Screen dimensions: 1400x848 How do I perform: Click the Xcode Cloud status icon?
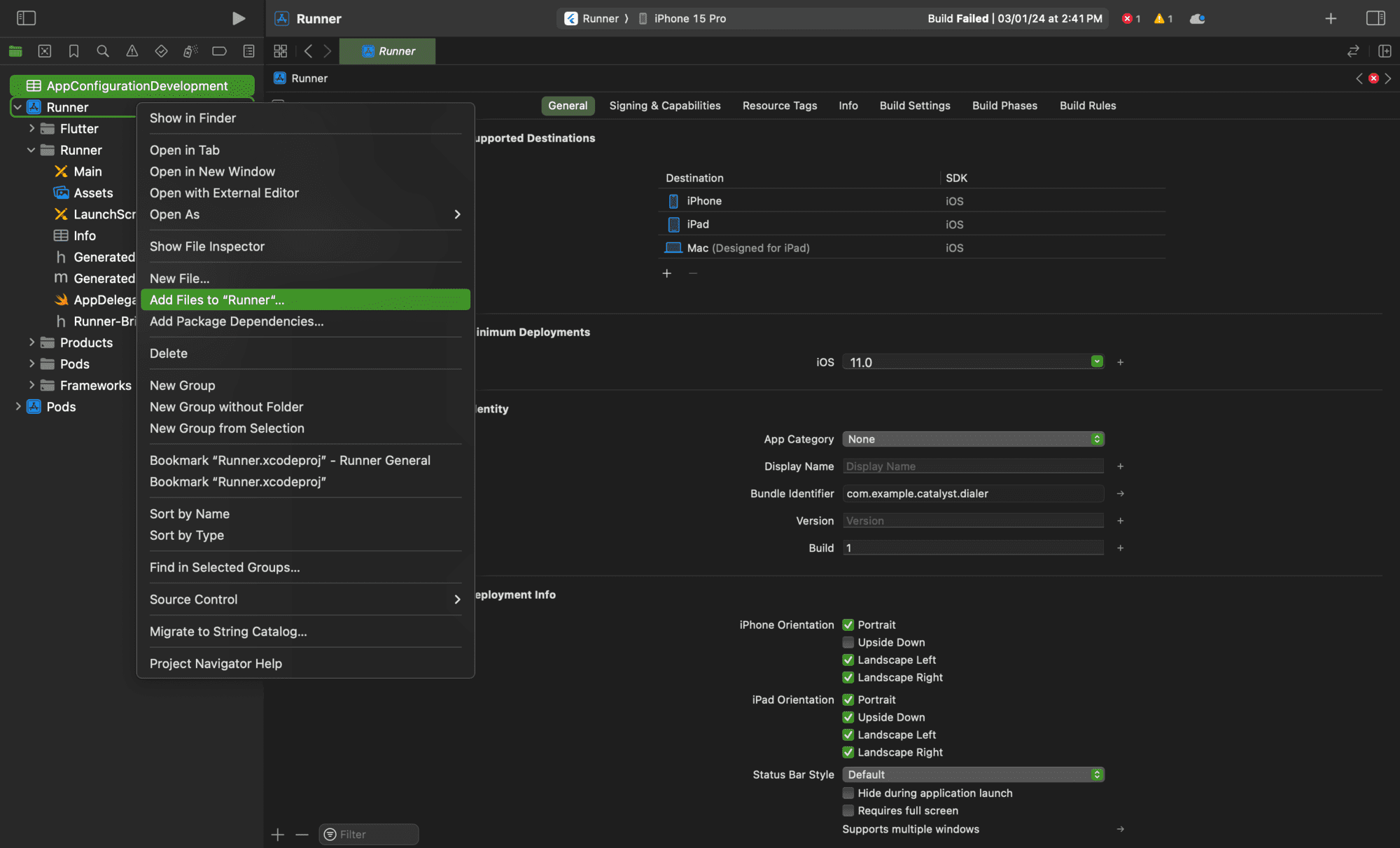pyautogui.click(x=1198, y=19)
